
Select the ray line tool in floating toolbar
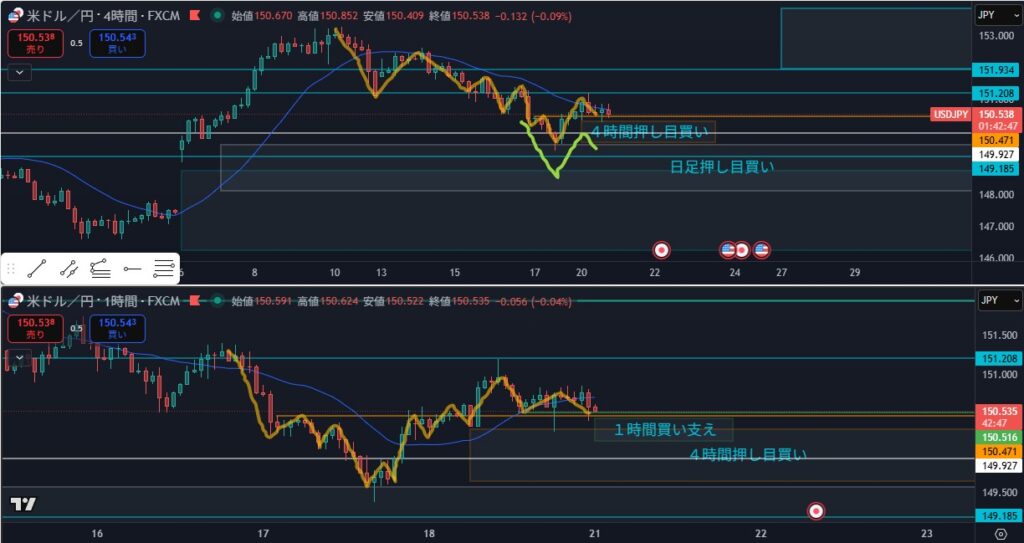(69, 268)
